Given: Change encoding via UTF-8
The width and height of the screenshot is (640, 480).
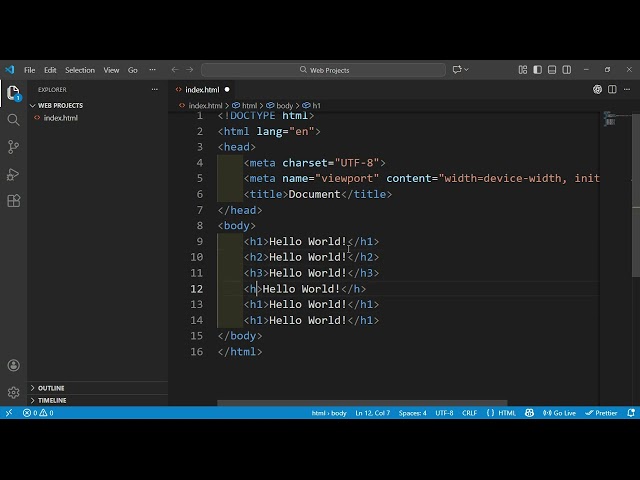Looking at the screenshot, I should pos(444,413).
